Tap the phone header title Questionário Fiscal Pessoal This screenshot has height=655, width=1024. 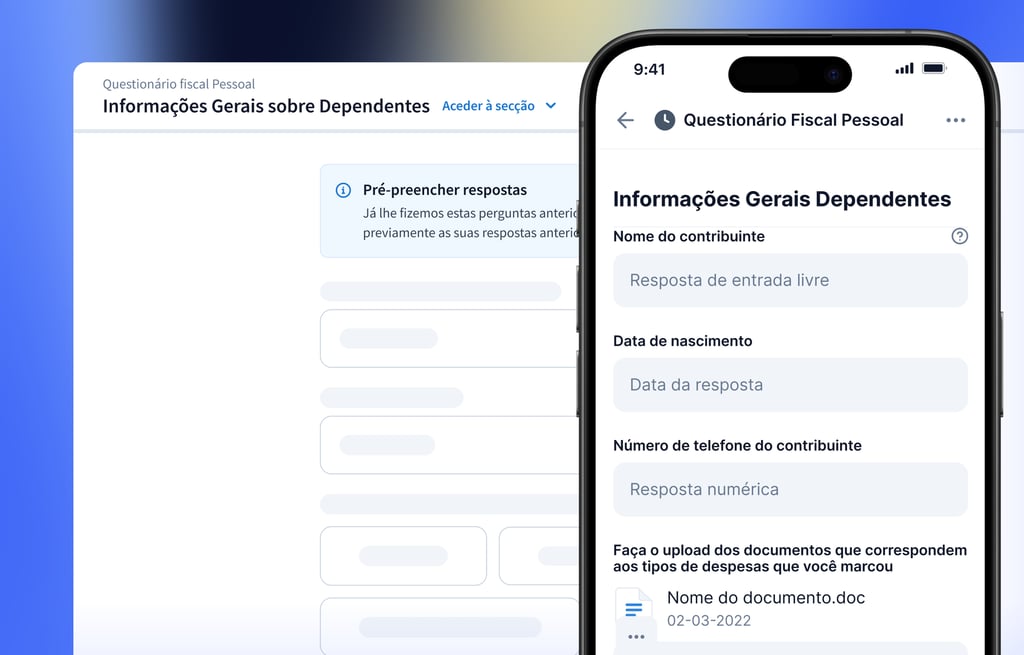pos(793,120)
